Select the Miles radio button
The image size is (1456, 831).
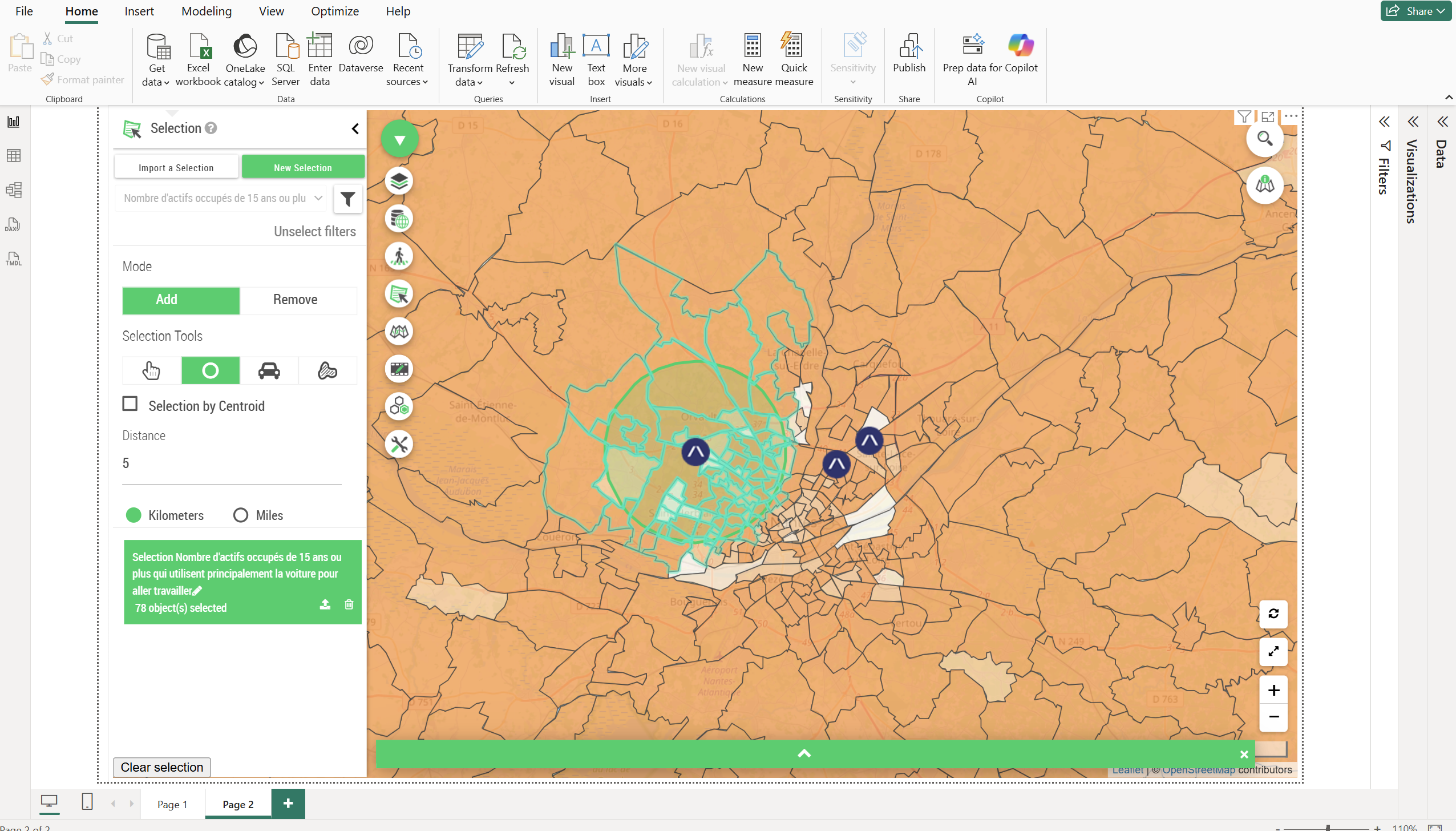point(241,515)
